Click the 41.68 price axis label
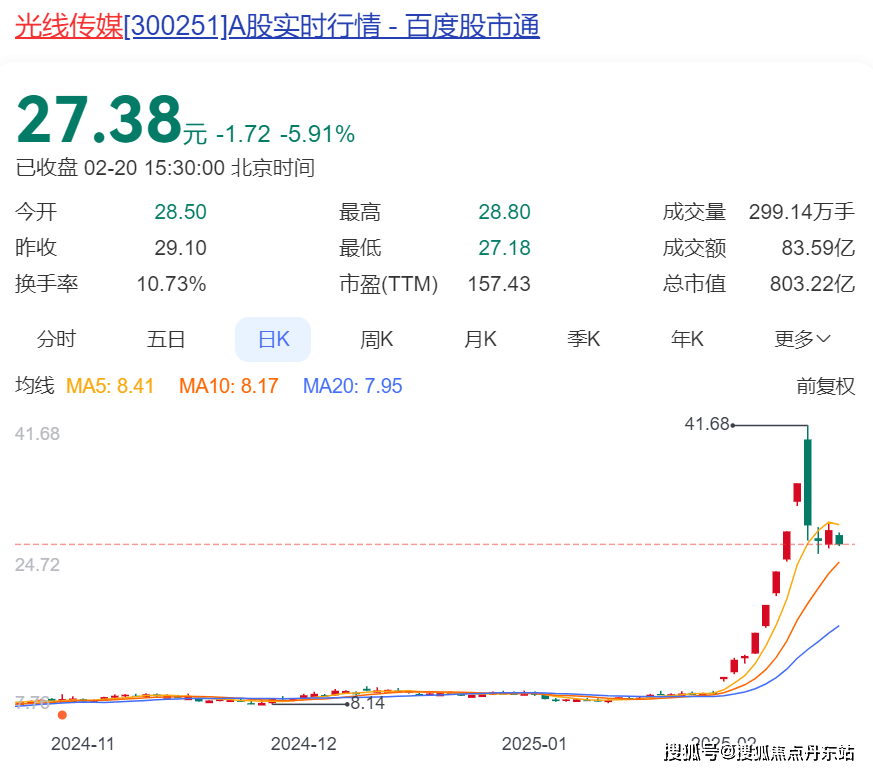This screenshot has height=771, width=873. tap(37, 434)
